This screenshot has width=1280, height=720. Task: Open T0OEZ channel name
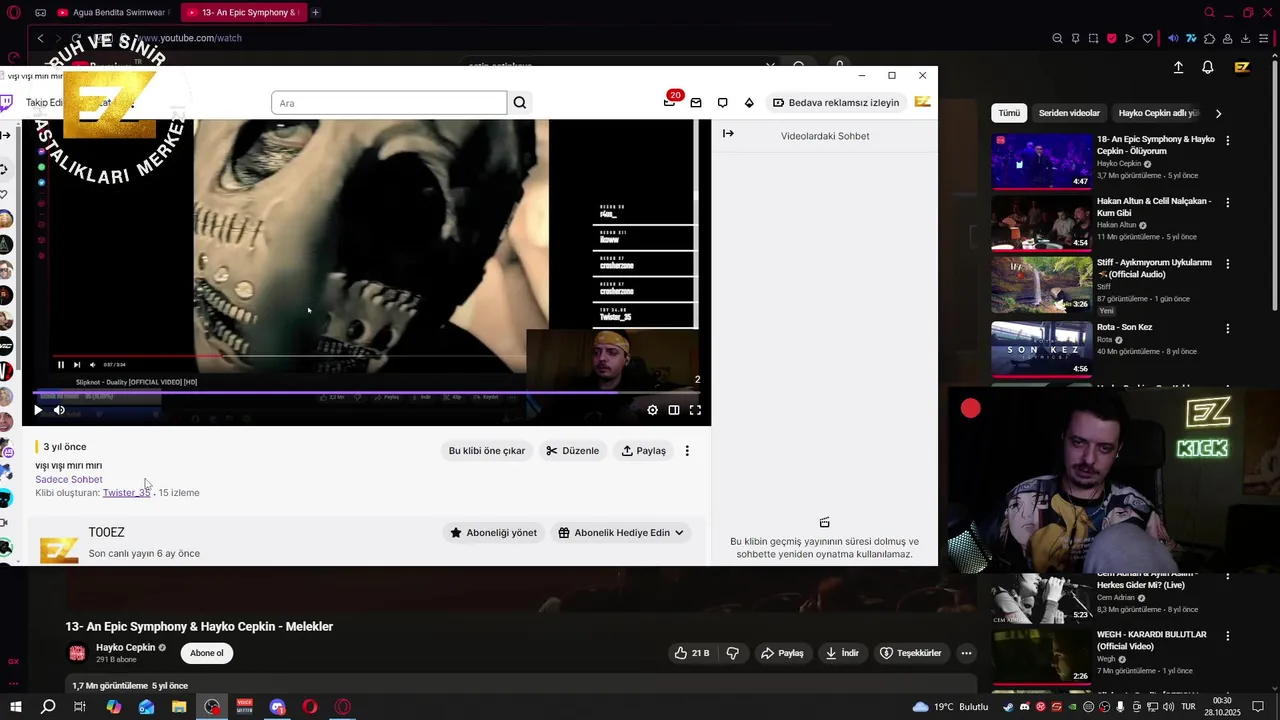[x=106, y=532]
